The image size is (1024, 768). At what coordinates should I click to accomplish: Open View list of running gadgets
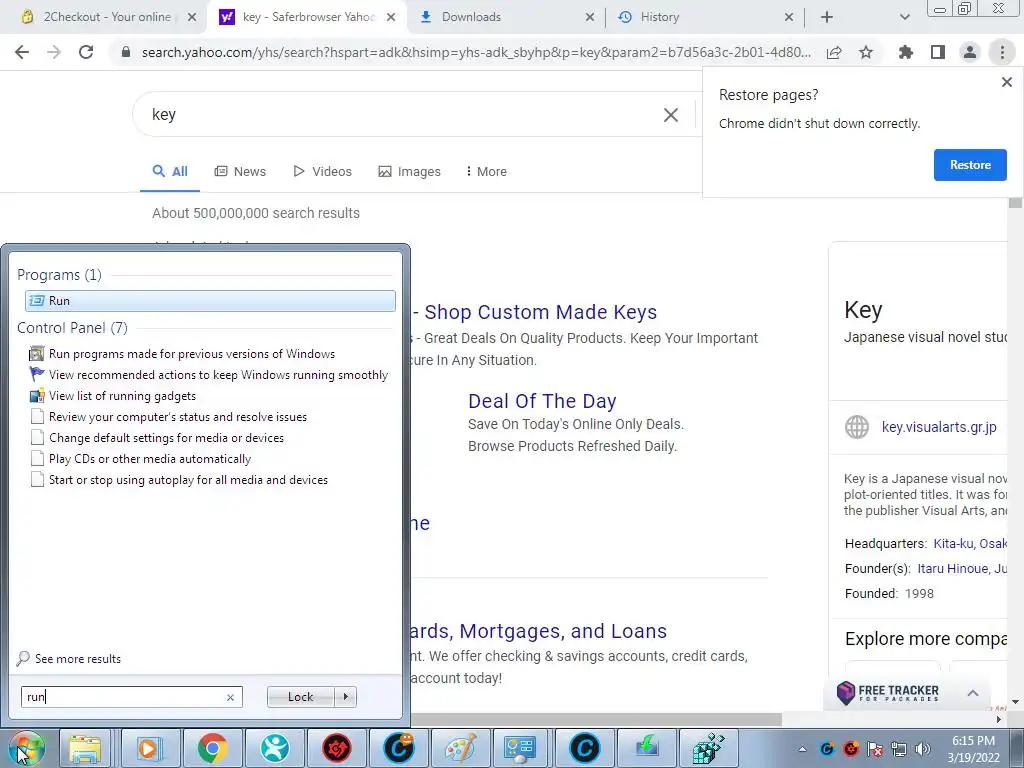click(x=113, y=396)
